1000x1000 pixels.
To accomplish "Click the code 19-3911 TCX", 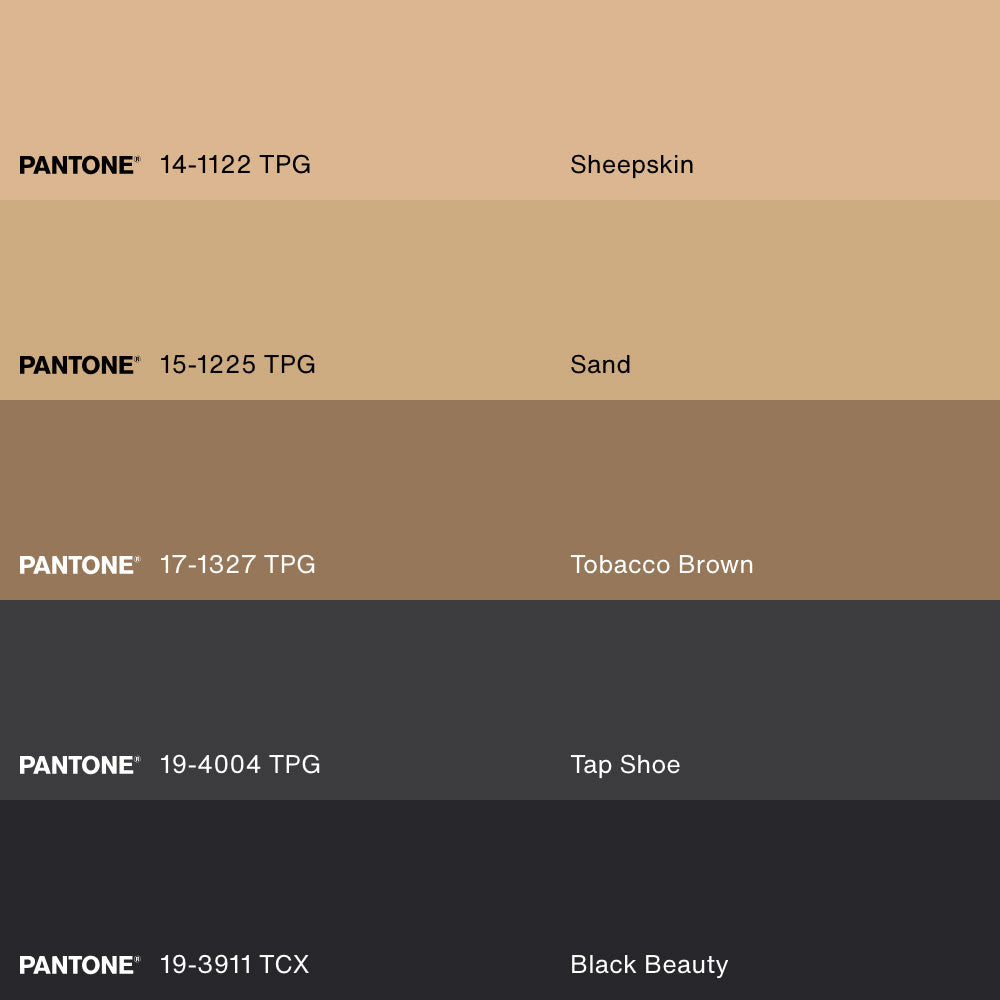I will [234, 964].
